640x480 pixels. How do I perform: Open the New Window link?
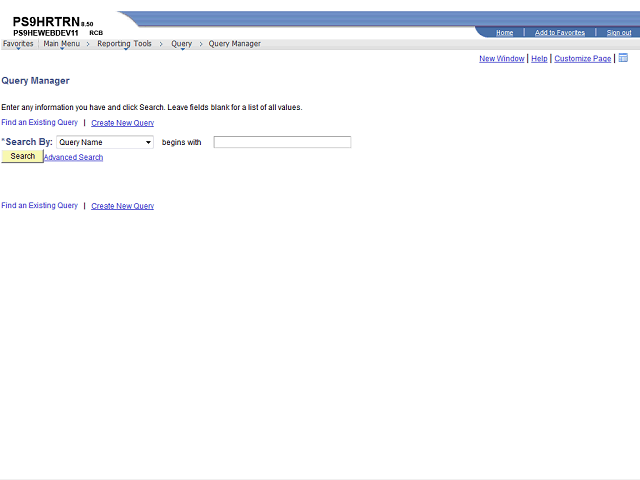(502, 59)
